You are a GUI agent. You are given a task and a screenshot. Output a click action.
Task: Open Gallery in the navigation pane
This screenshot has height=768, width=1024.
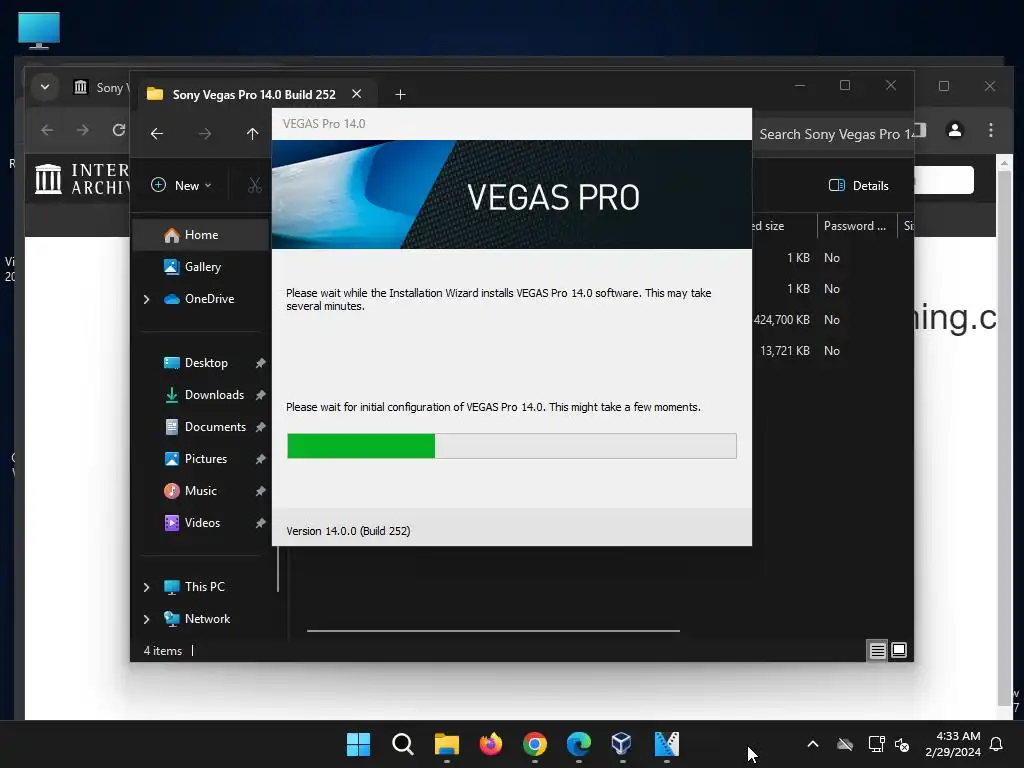[200, 267]
